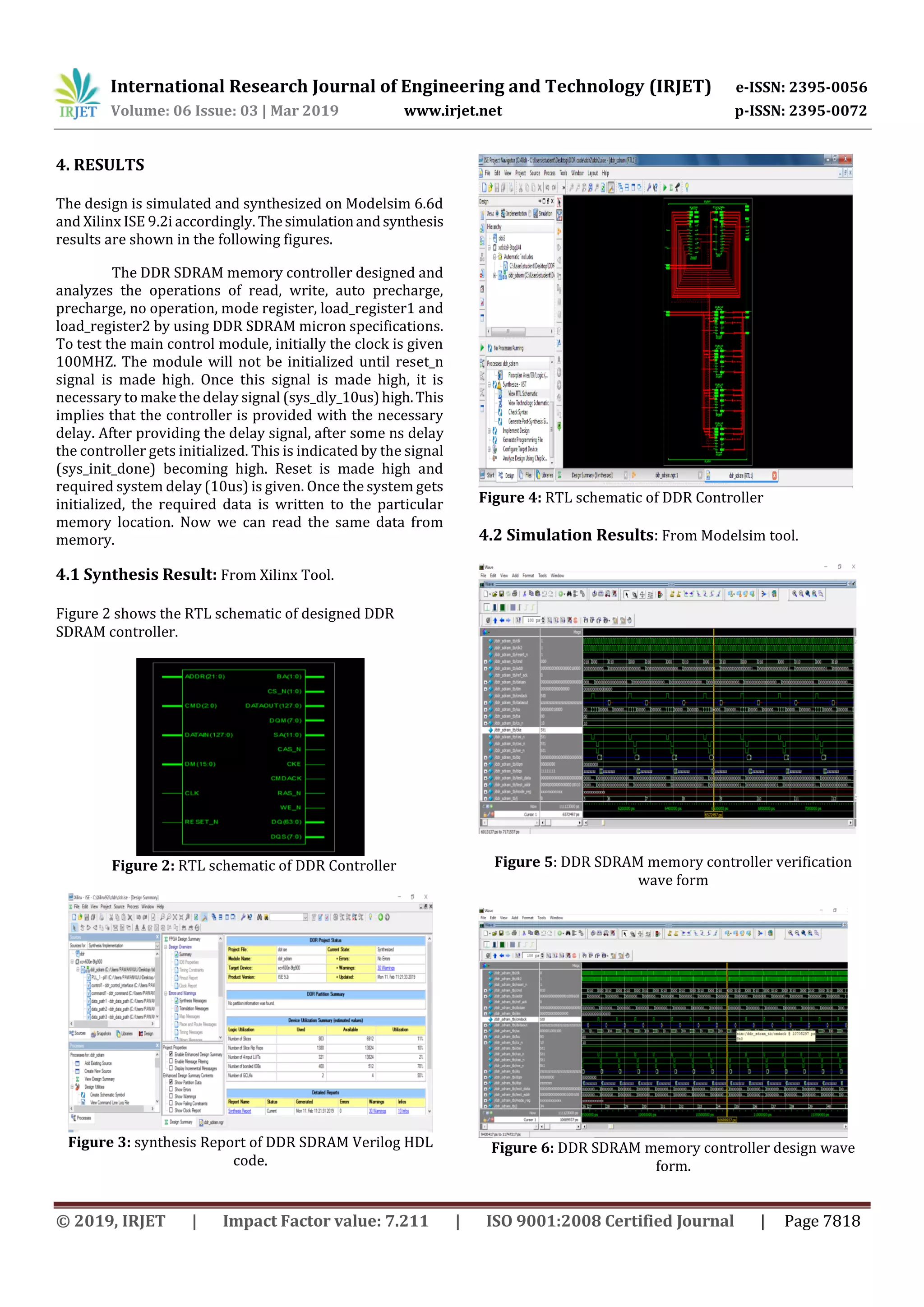Click delete X icon in Design Summary window toolbar

130,917
